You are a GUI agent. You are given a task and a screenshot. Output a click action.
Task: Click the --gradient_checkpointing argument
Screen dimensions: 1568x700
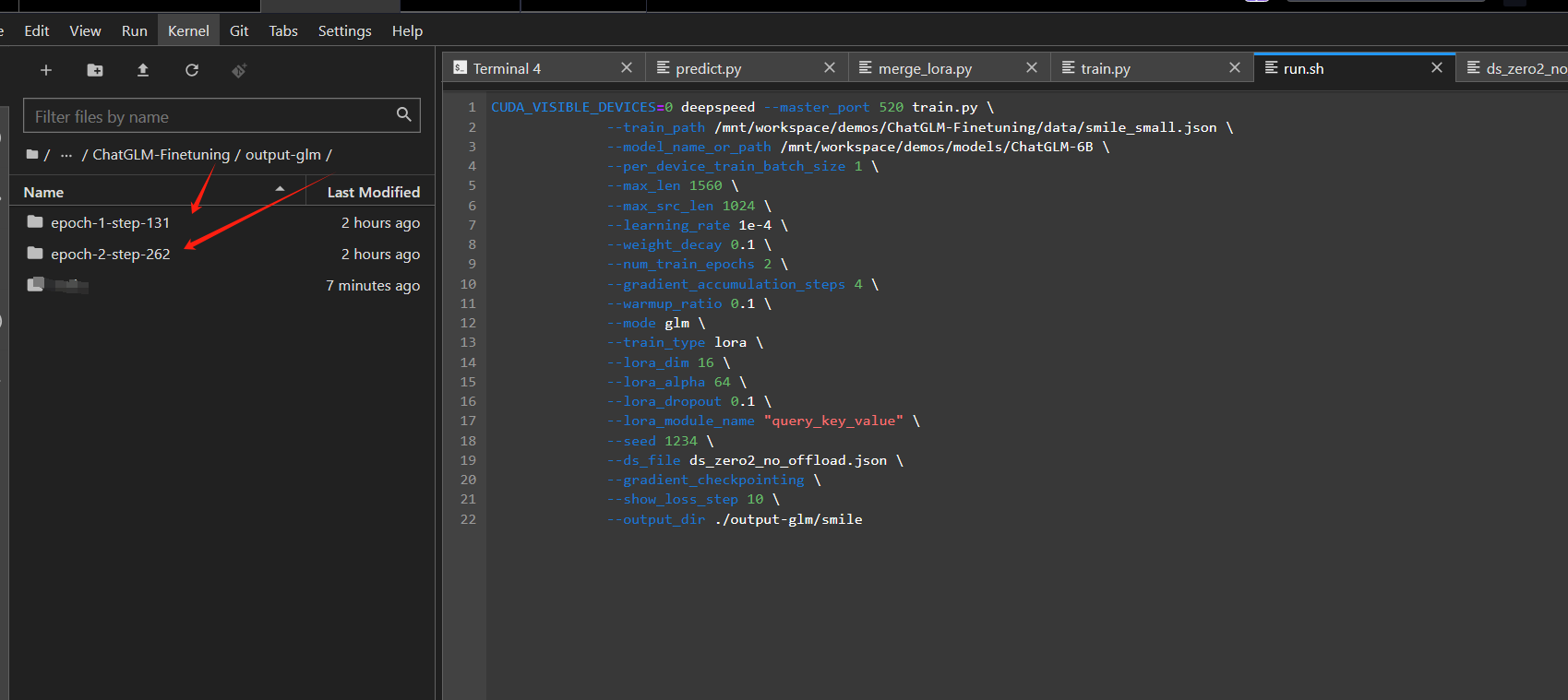tap(705, 480)
